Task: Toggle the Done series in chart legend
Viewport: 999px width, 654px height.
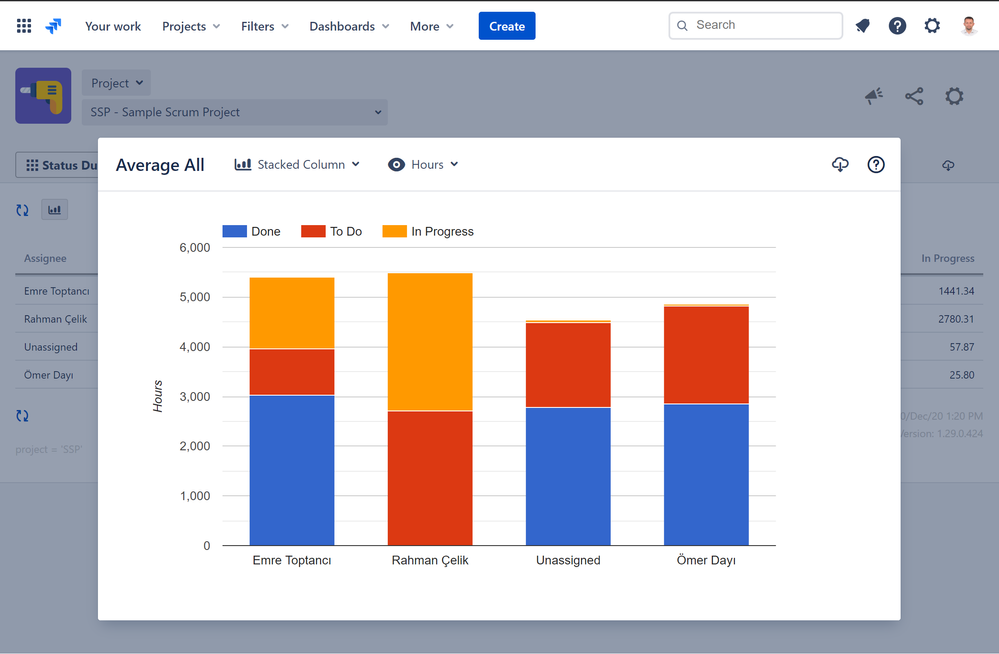Action: (251, 231)
